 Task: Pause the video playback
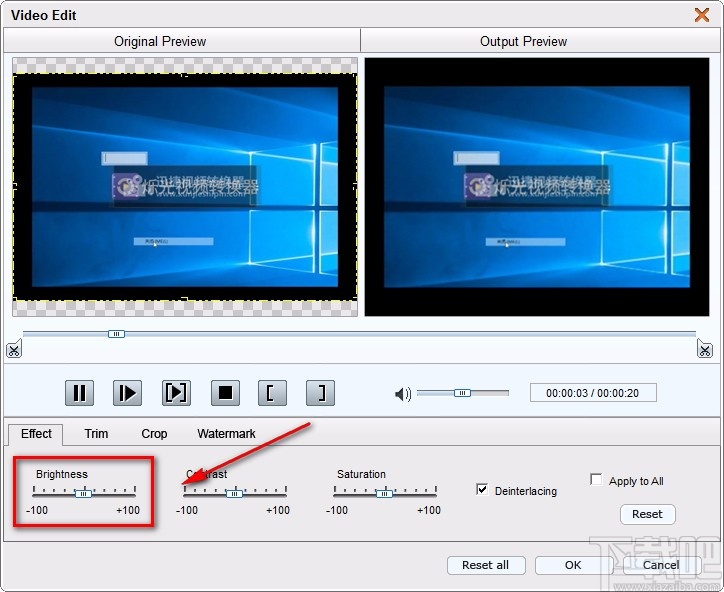(79, 393)
